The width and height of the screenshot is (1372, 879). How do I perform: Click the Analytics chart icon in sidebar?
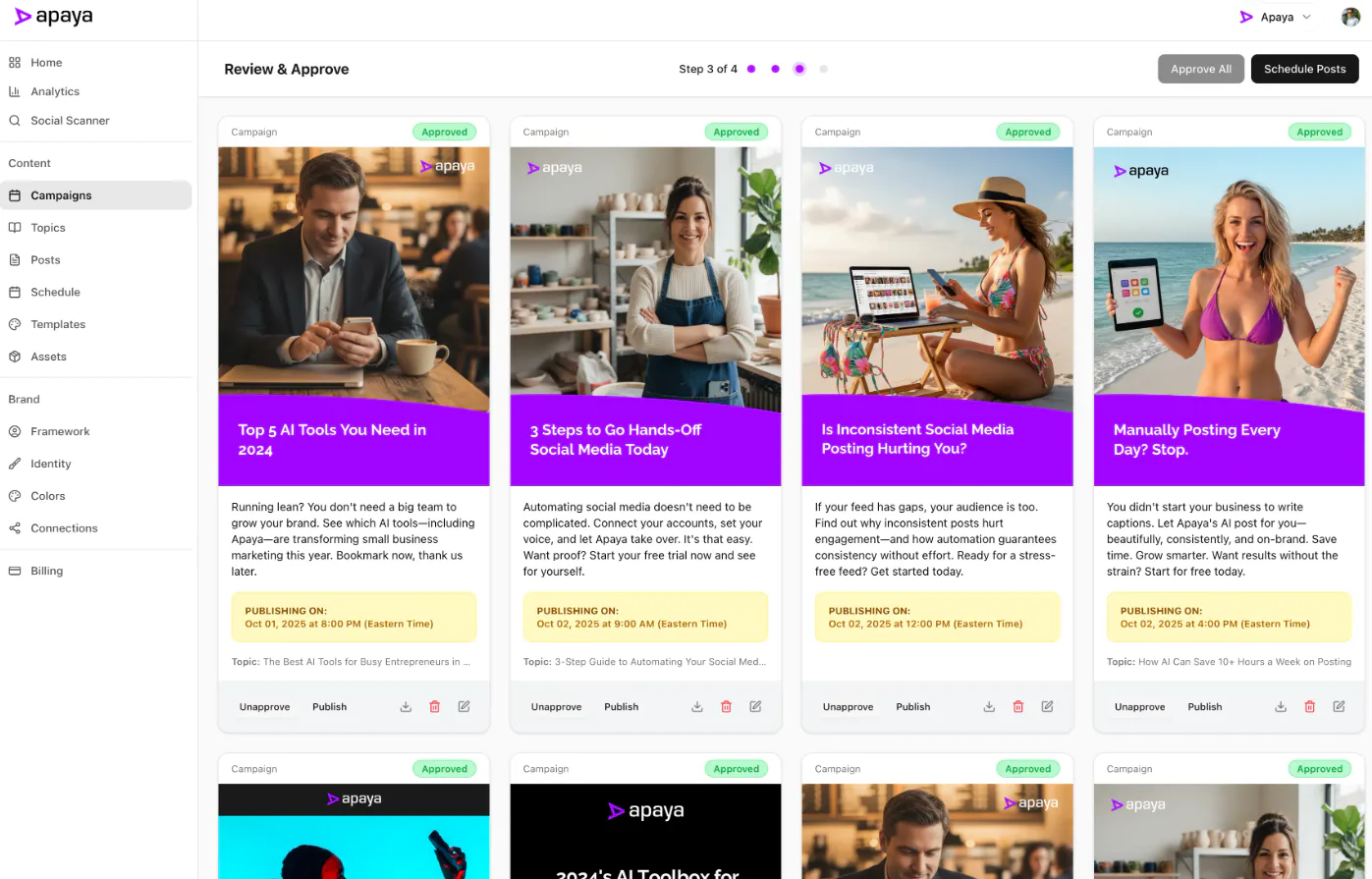click(x=15, y=91)
